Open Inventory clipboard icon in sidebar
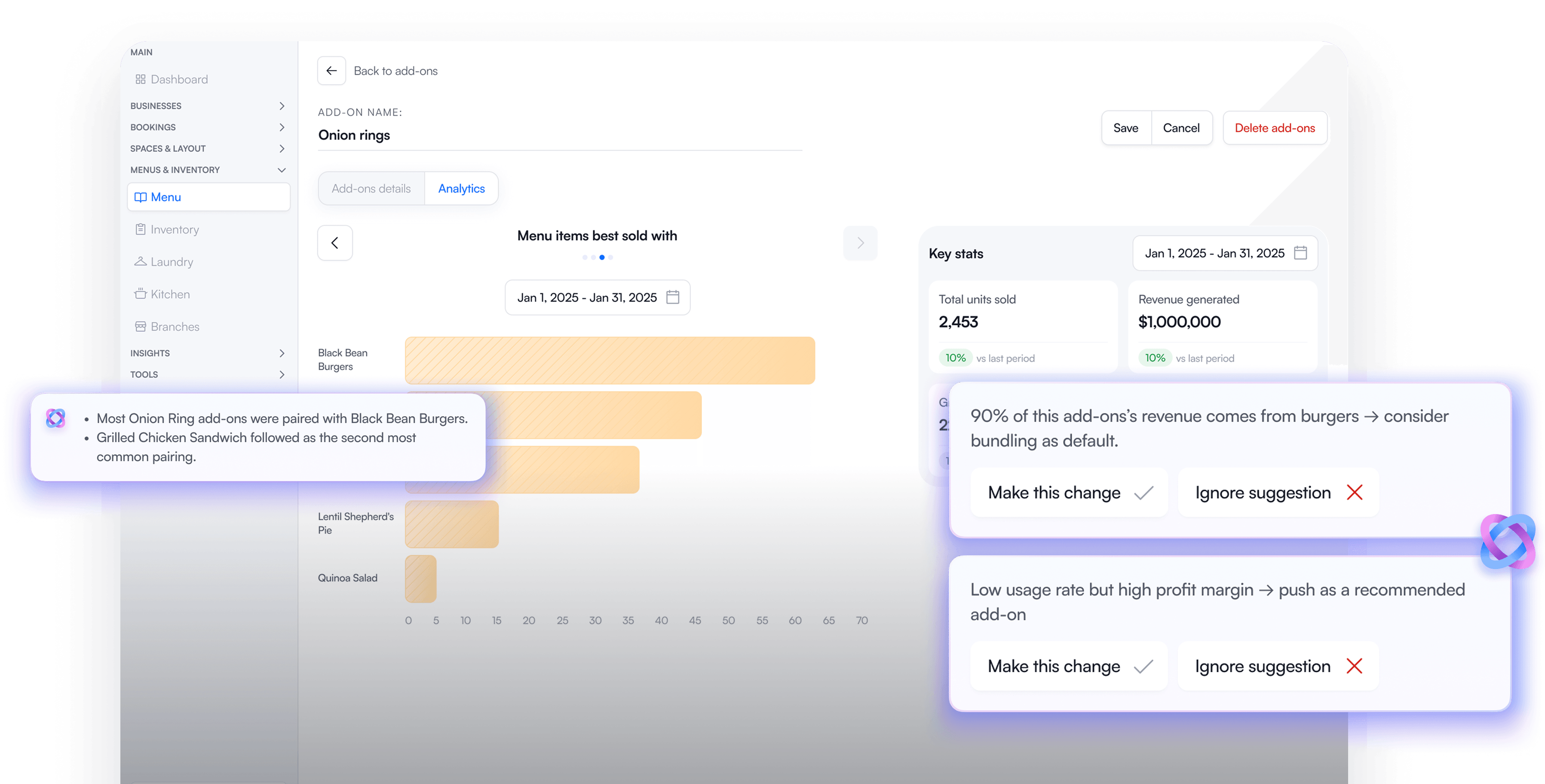 click(x=140, y=229)
